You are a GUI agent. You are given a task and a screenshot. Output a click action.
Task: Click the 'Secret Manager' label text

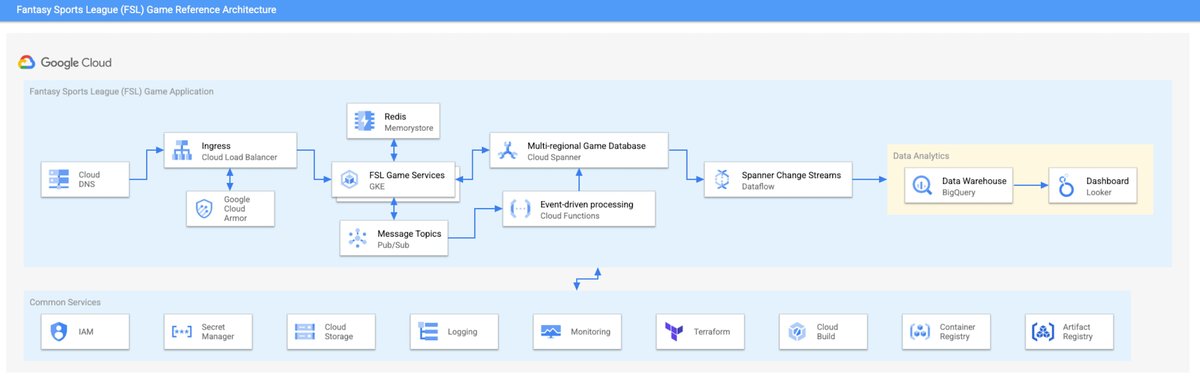(x=218, y=331)
